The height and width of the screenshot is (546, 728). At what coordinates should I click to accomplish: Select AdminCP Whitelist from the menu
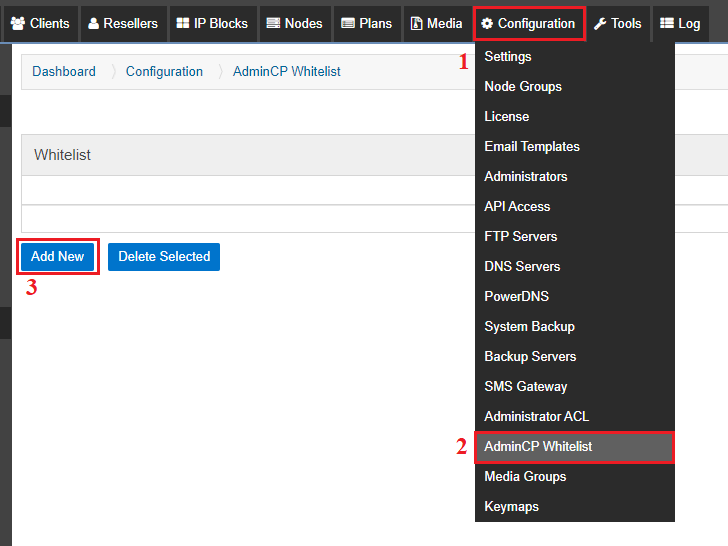pyautogui.click(x=538, y=446)
